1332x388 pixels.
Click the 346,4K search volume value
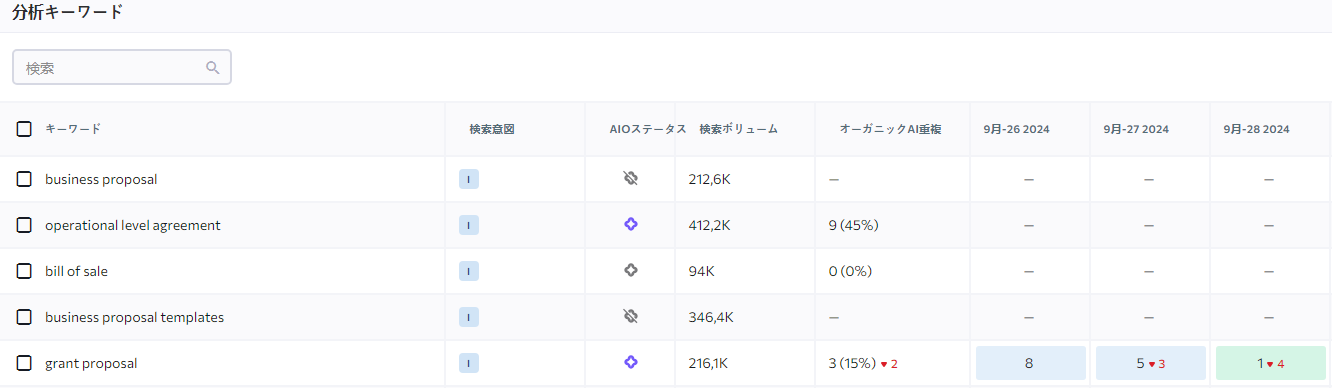[x=711, y=317]
